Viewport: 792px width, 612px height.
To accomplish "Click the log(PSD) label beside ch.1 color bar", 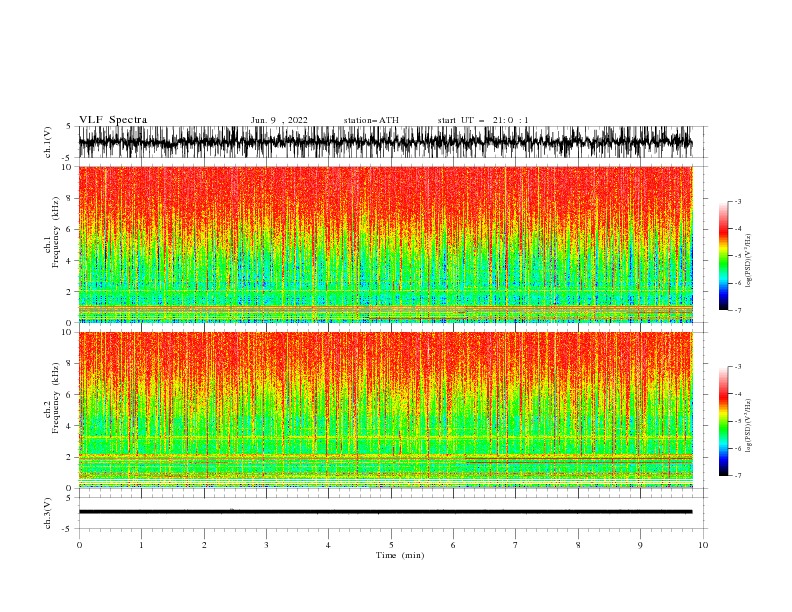I will coord(748,261).
